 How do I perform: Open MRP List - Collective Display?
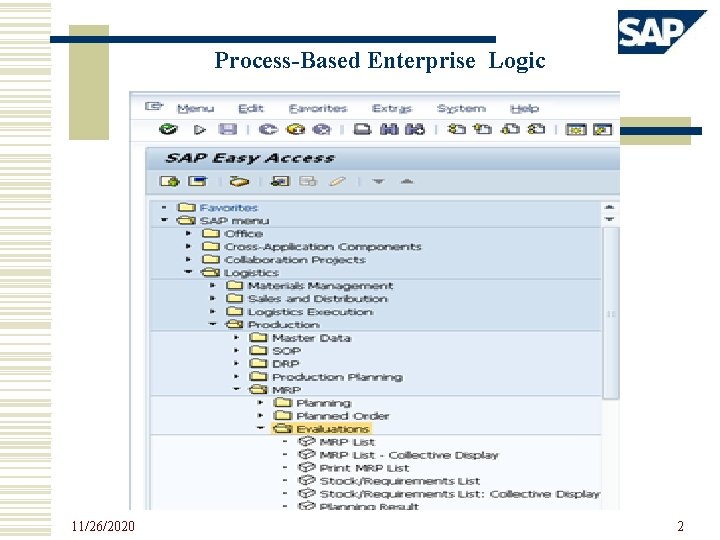(x=409, y=455)
